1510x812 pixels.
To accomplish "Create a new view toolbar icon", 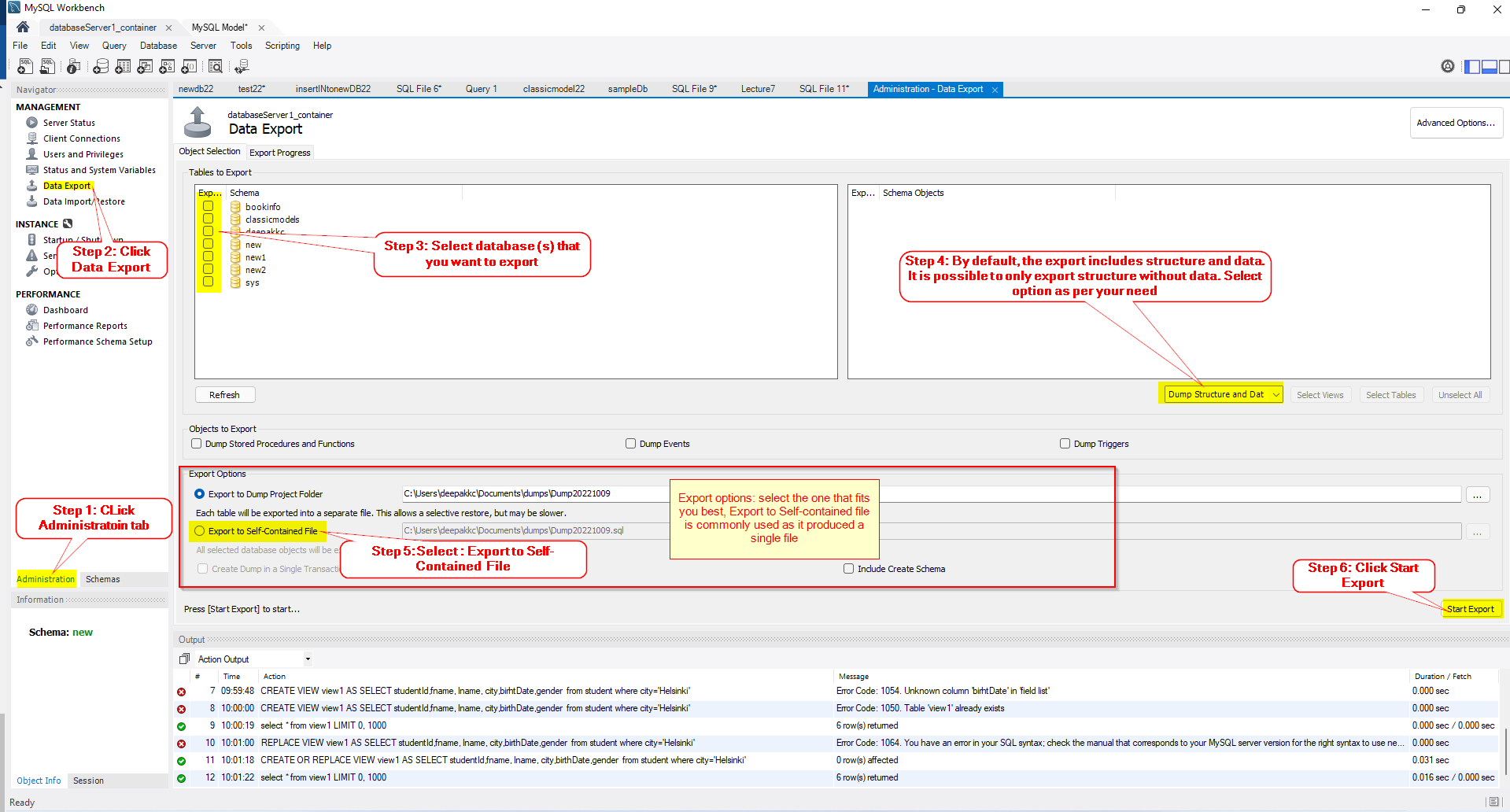I will pos(145,67).
